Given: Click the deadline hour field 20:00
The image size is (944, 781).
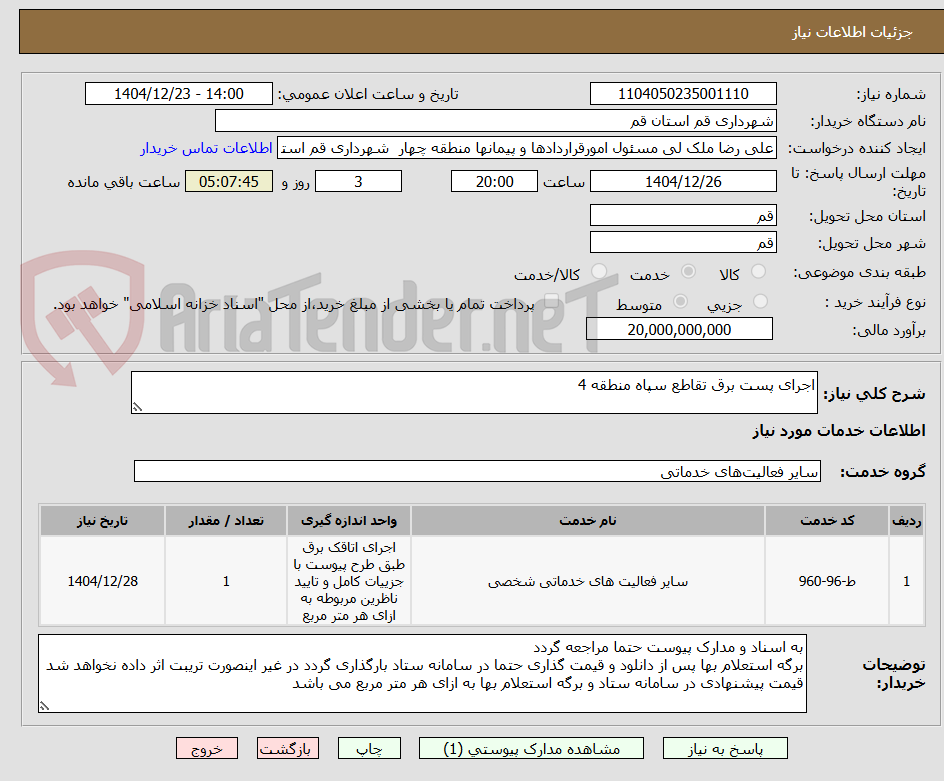Looking at the screenshot, I should click(x=494, y=181).
